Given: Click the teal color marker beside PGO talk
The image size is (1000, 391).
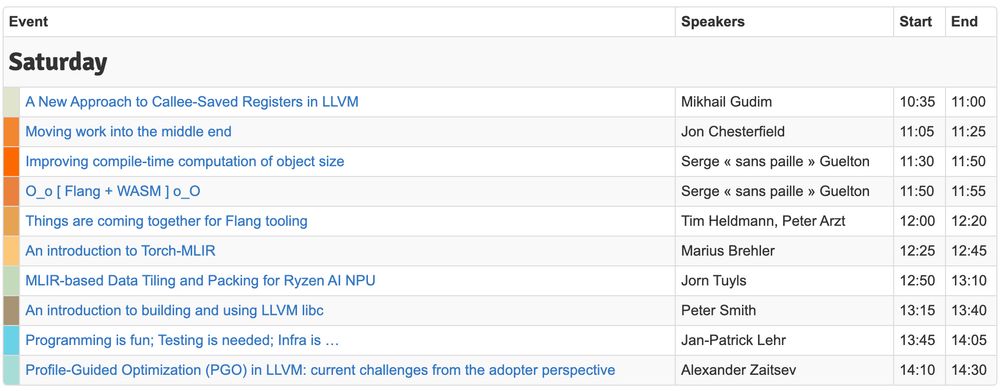Looking at the screenshot, I should (x=11, y=370).
